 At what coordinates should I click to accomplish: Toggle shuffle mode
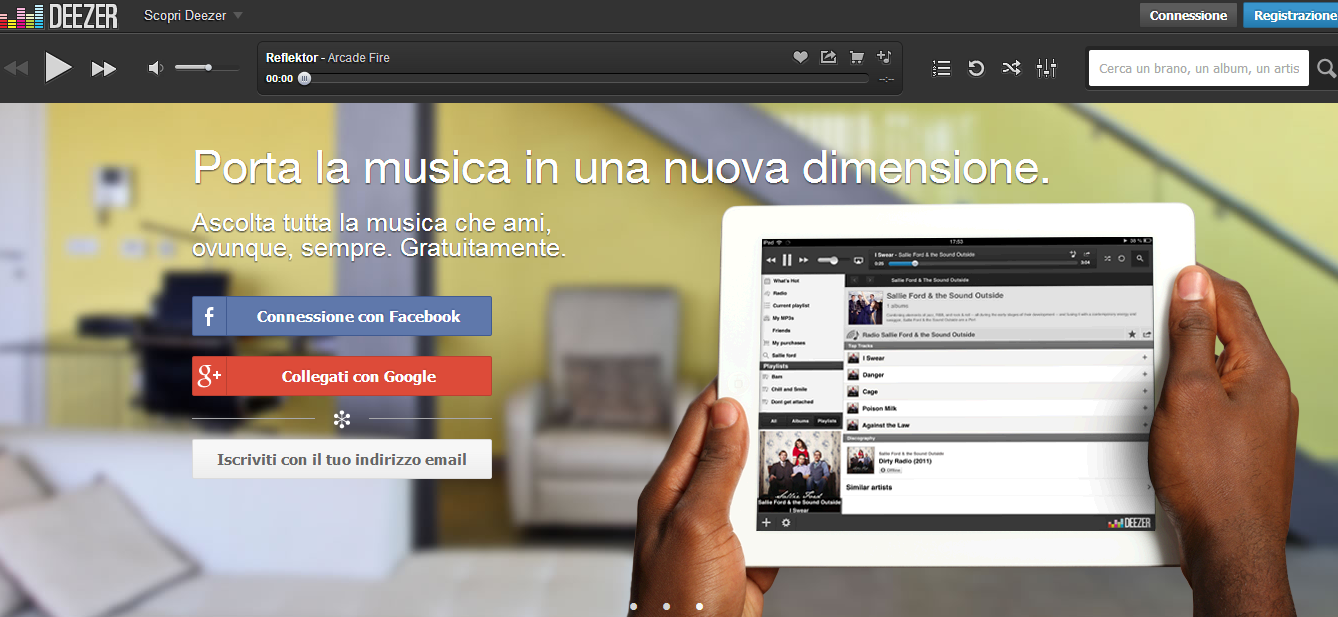pyautogui.click(x=1012, y=68)
